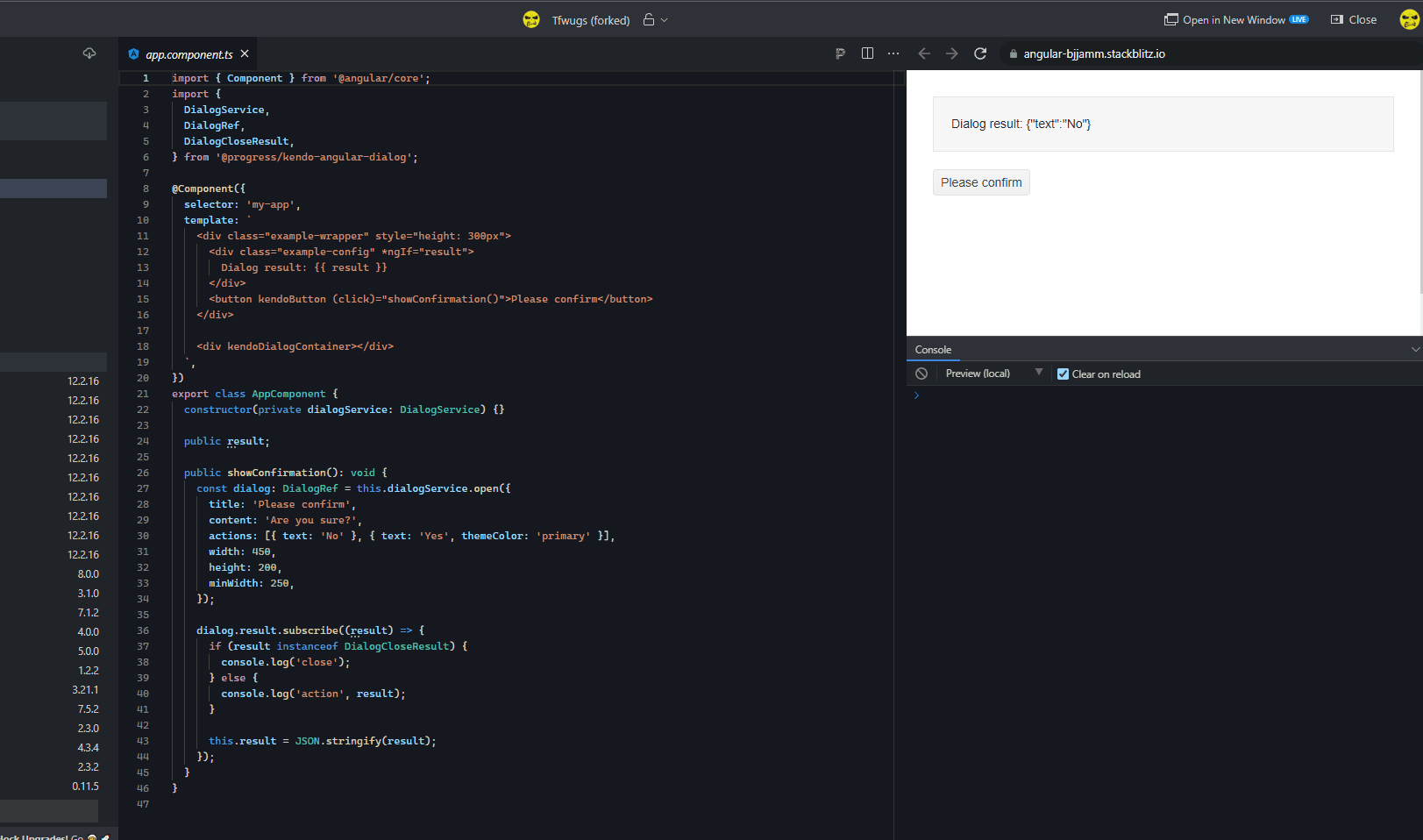The height and width of the screenshot is (840, 1423).
Task: Open the visibility dropdown next to the lock
Action: point(663,19)
